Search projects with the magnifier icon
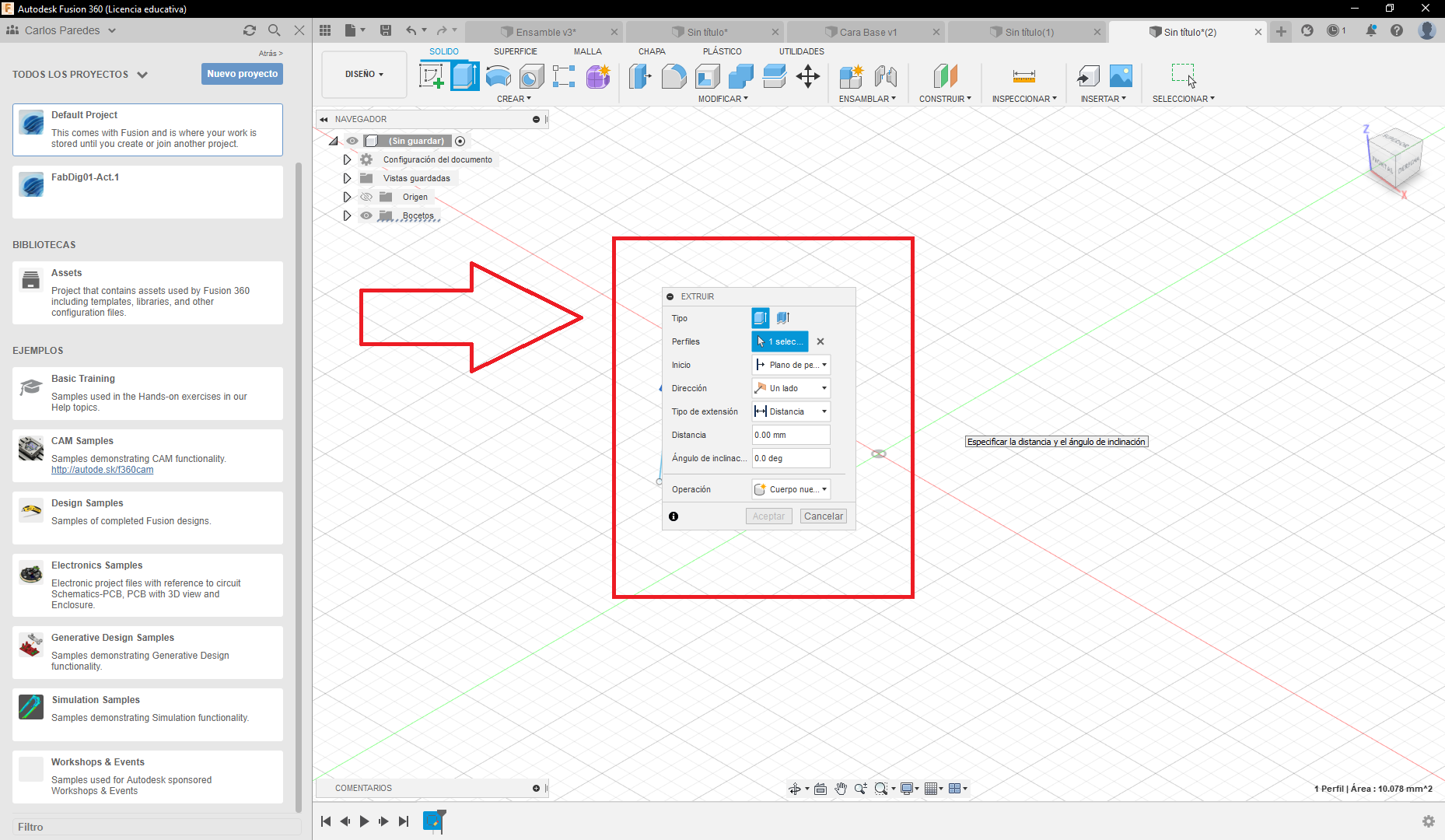1445x840 pixels. click(275, 30)
